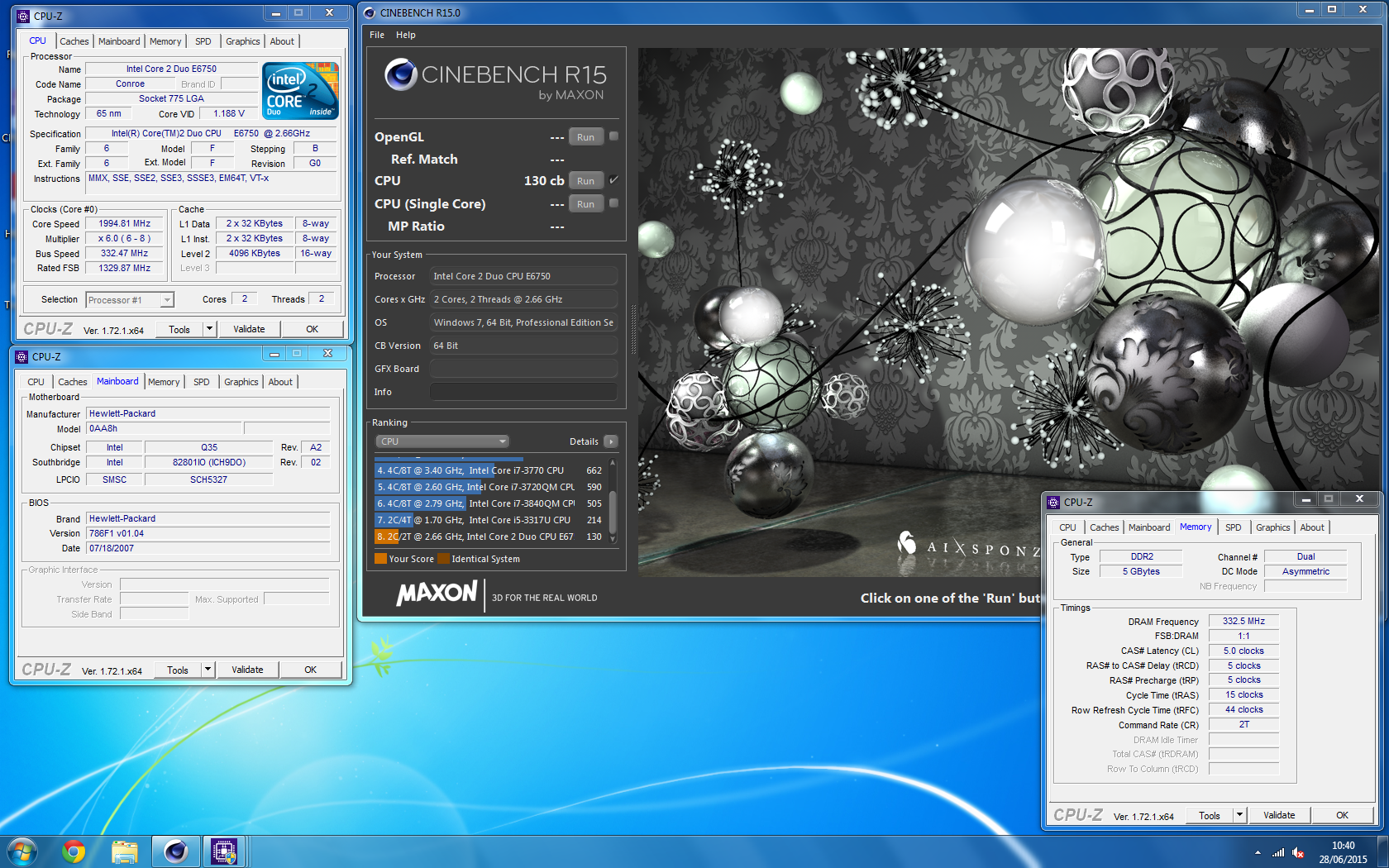Open network signal tray icon

click(1278, 852)
